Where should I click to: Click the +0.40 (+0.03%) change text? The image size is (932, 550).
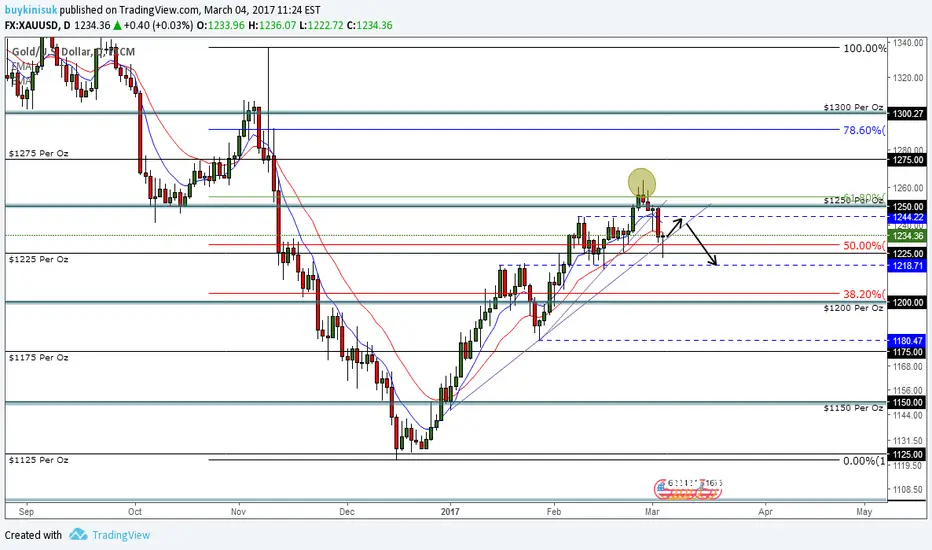click(x=158, y=26)
